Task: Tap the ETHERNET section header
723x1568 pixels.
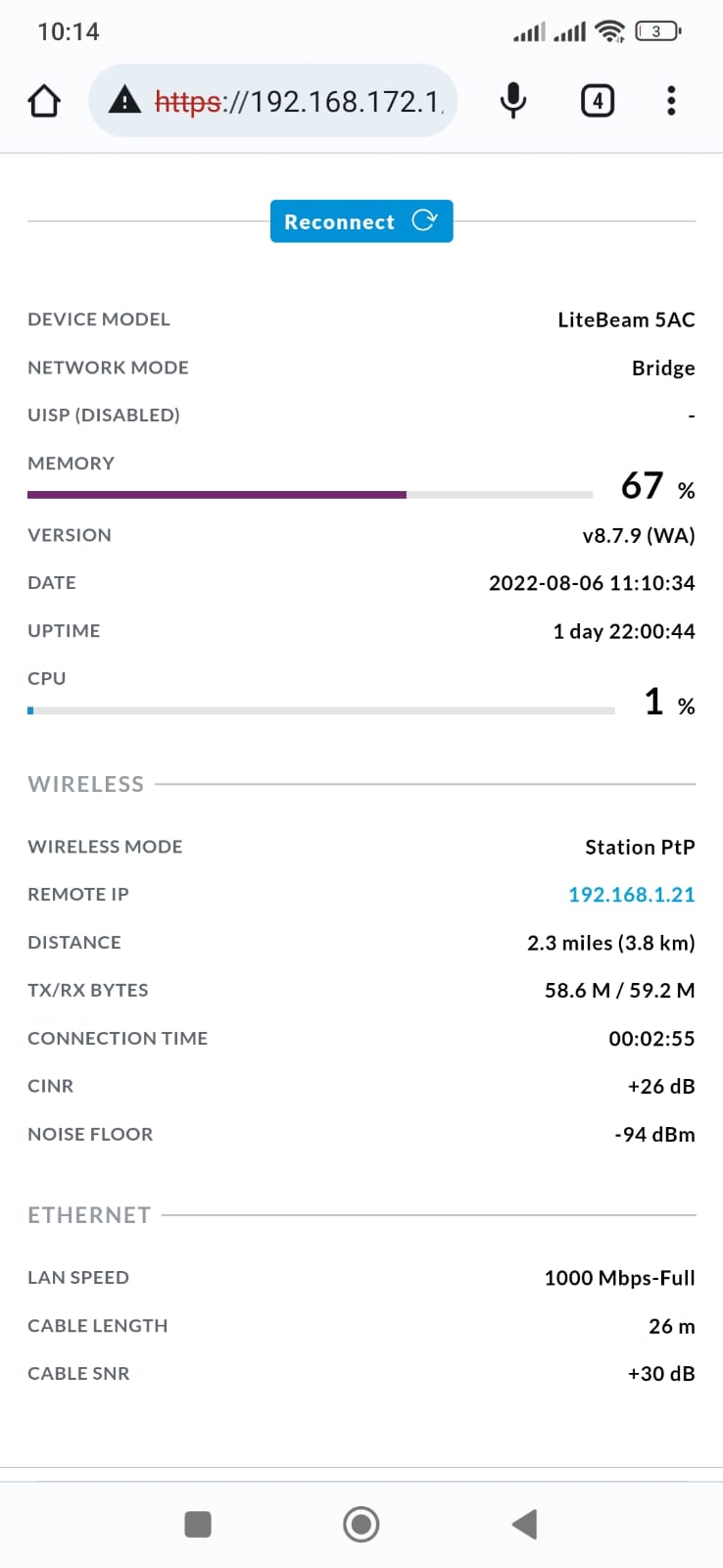Action: tap(89, 1215)
